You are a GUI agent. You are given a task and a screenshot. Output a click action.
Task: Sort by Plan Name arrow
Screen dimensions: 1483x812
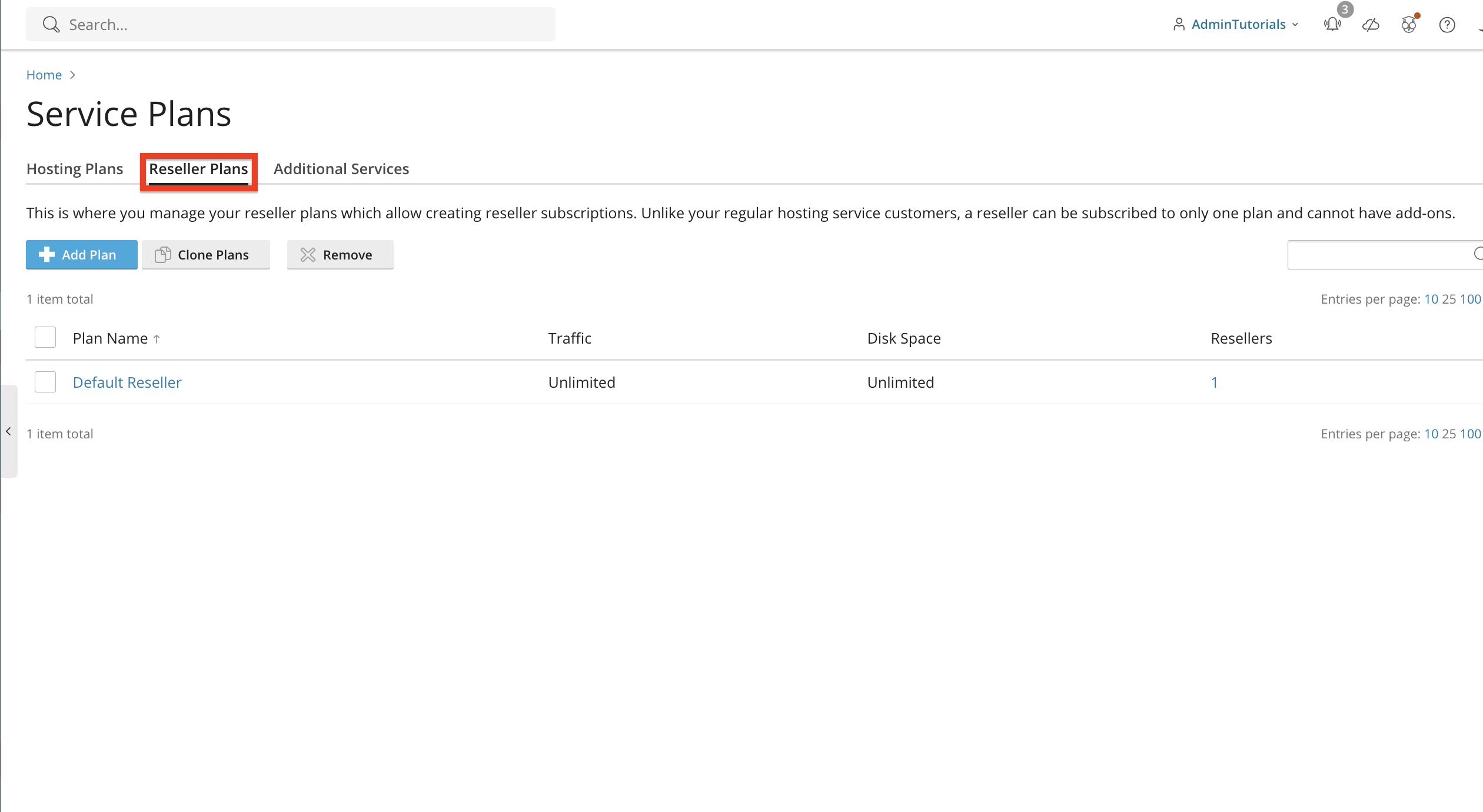pyautogui.click(x=157, y=339)
